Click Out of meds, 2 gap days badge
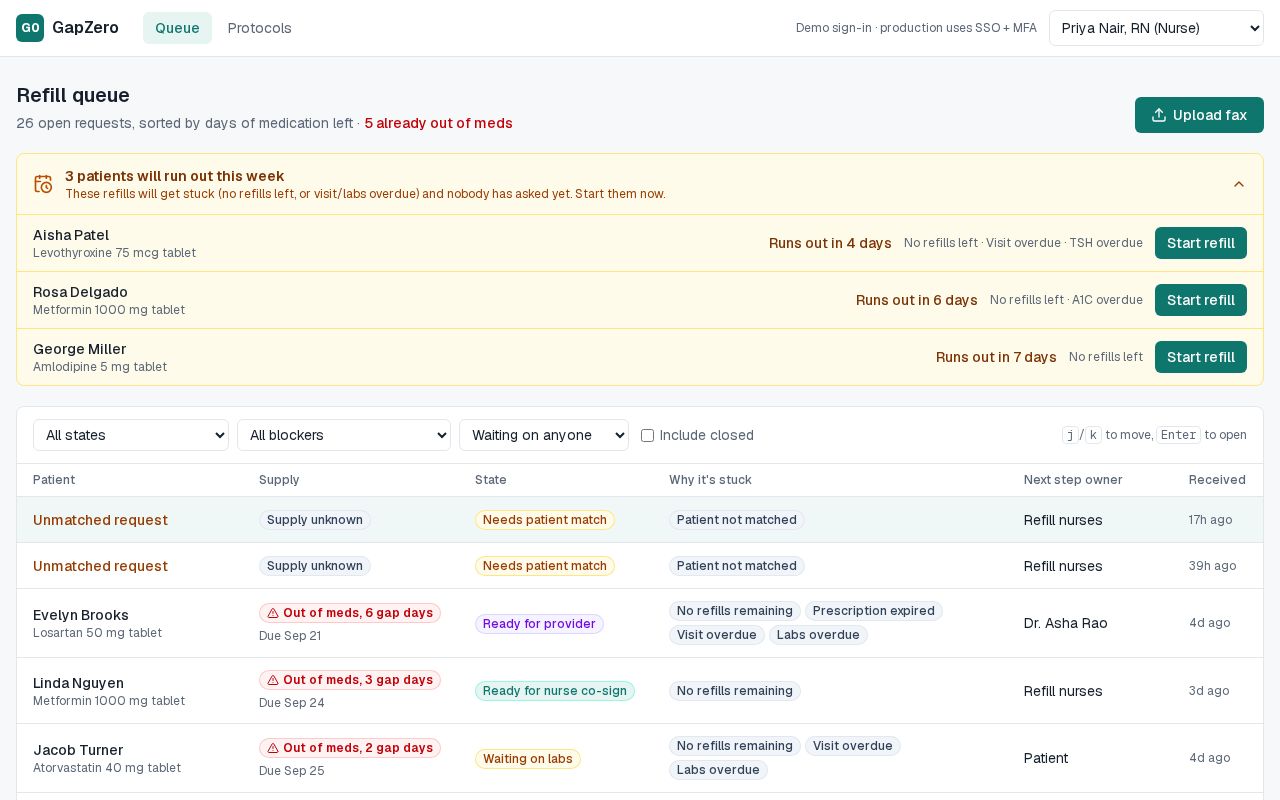Image resolution: width=1280 pixels, height=800 pixels. [350, 748]
